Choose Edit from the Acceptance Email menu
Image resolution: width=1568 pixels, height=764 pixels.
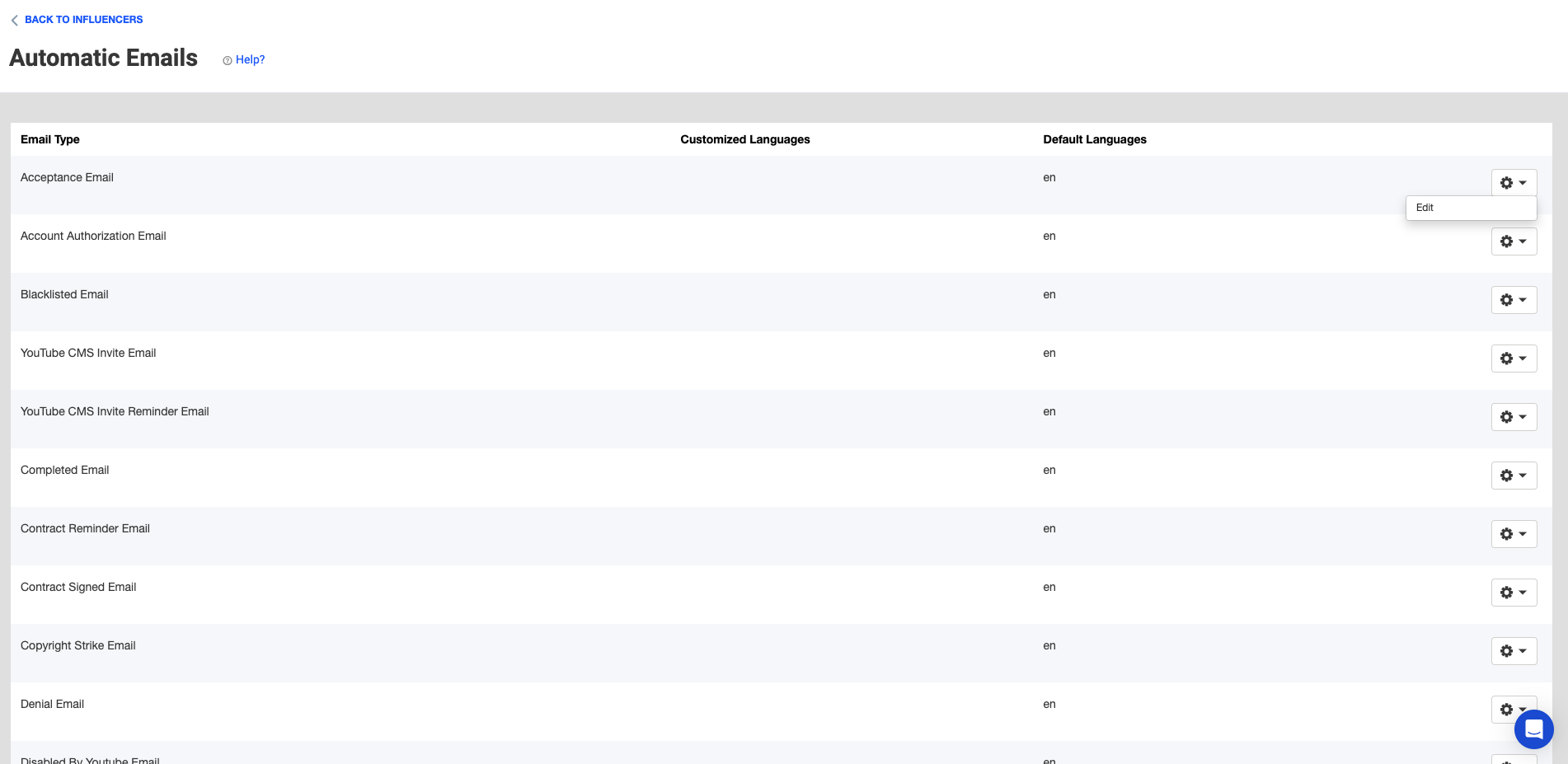click(1471, 208)
